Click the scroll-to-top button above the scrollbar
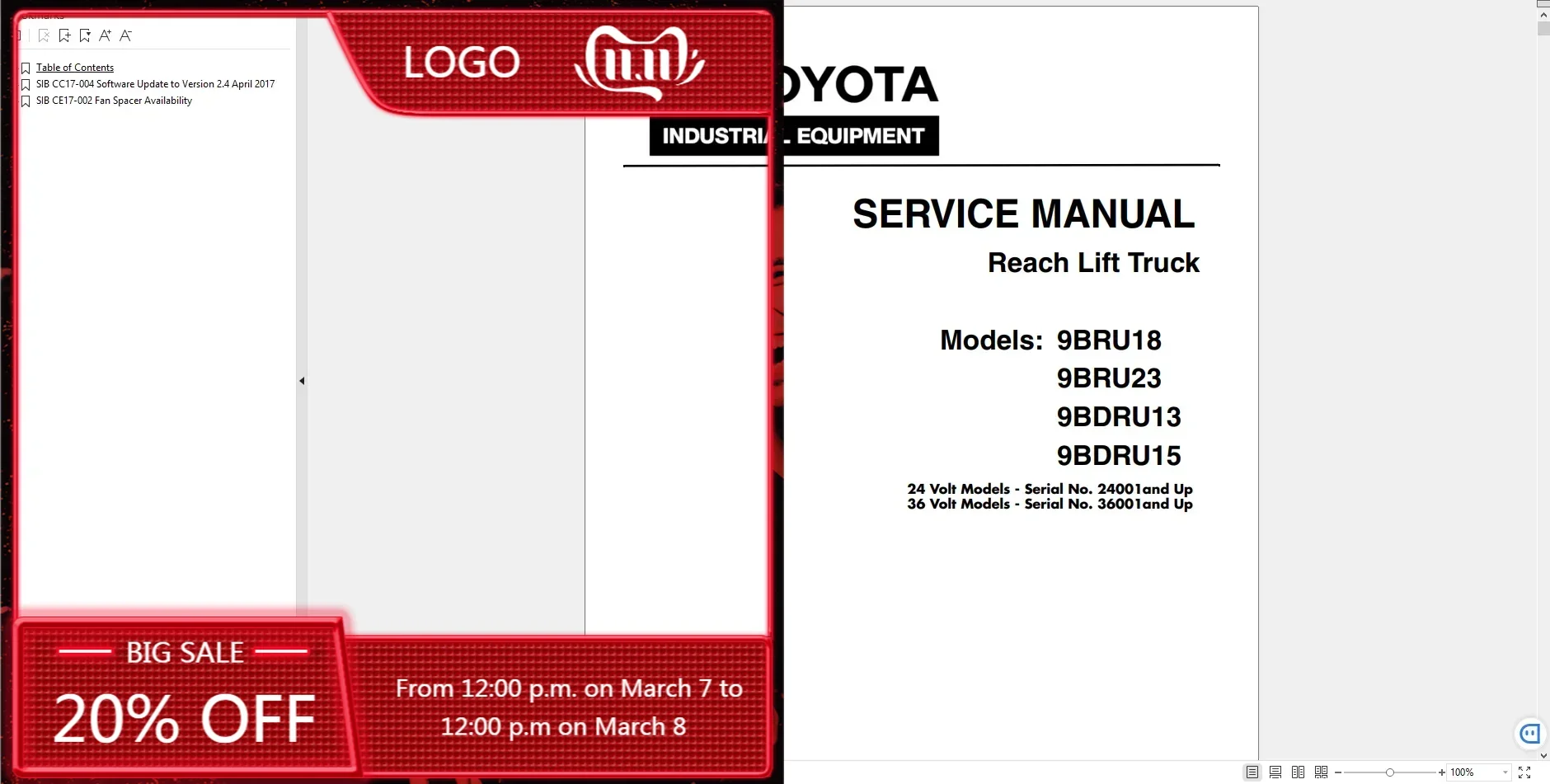This screenshot has height=784, width=1550. (x=1543, y=4)
